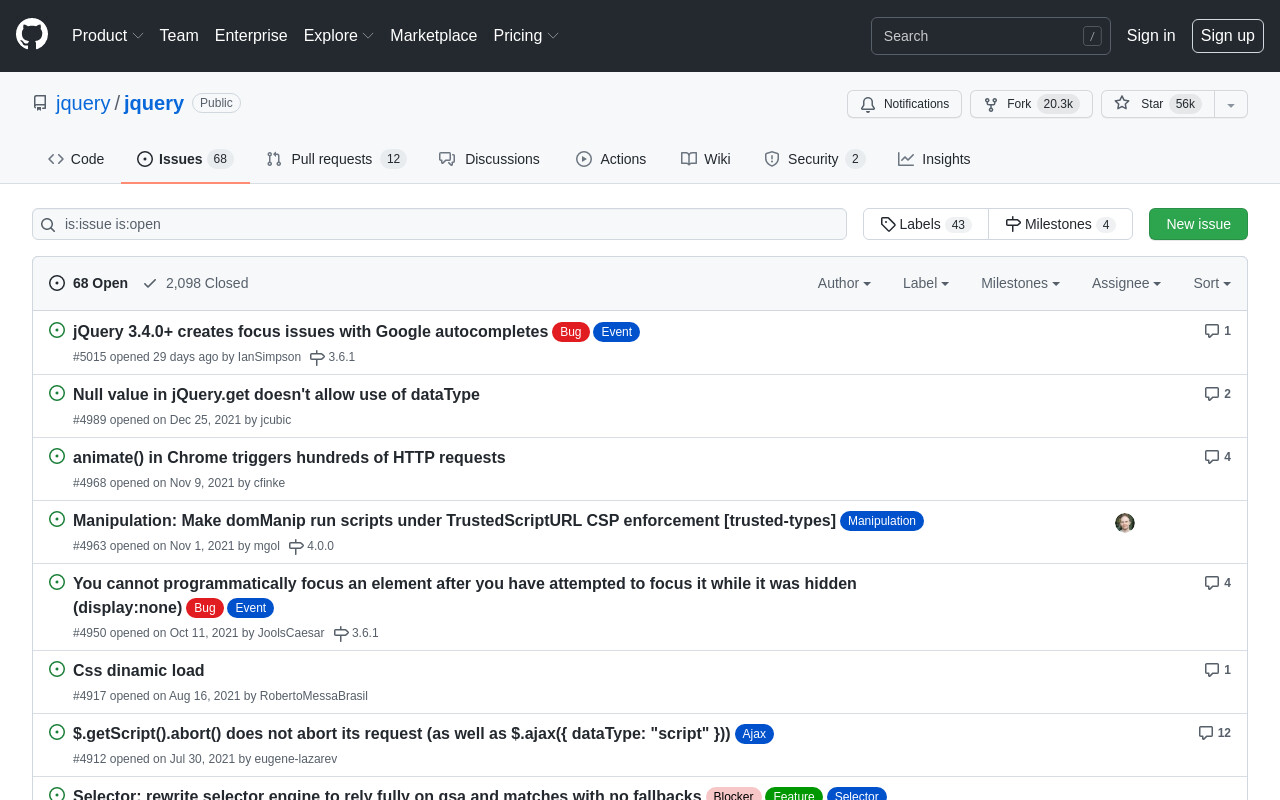Click the open status icon of issue #4989
This screenshot has width=1280, height=800.
(x=57, y=393)
